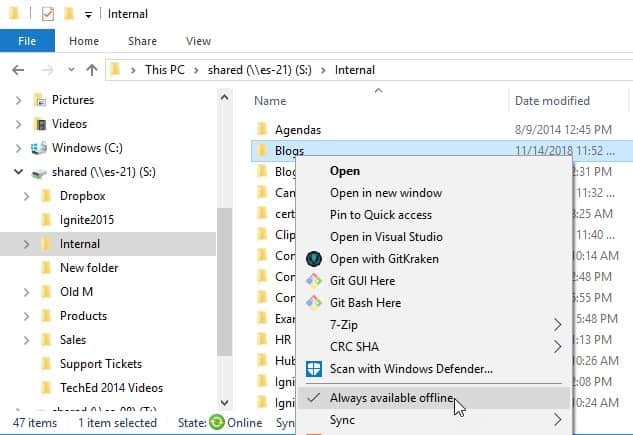Click the Windows (C:) drive icon
Image resolution: width=633 pixels, height=435 pixels.
(x=40, y=148)
